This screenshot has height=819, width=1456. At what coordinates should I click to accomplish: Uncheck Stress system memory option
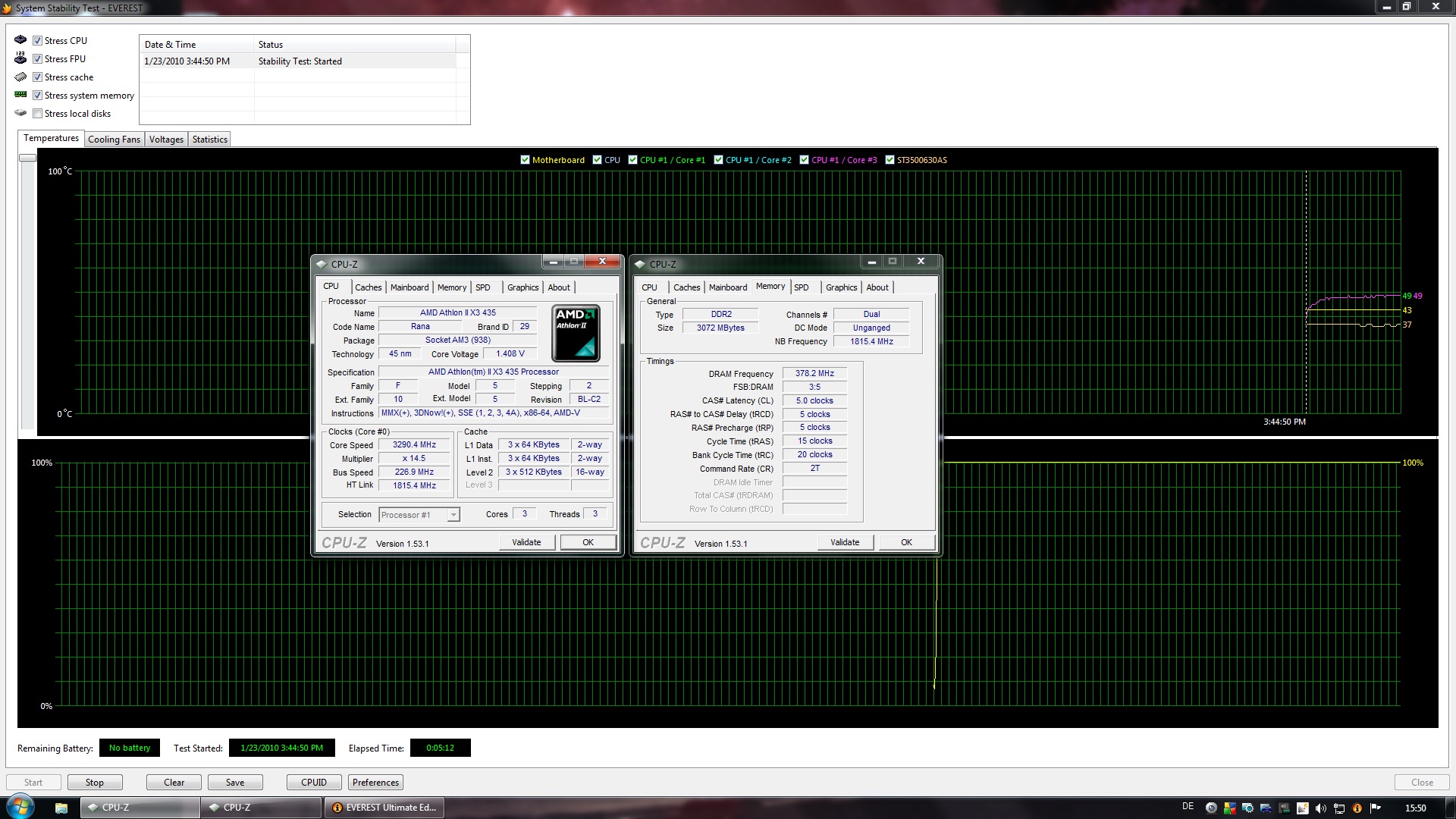point(37,95)
